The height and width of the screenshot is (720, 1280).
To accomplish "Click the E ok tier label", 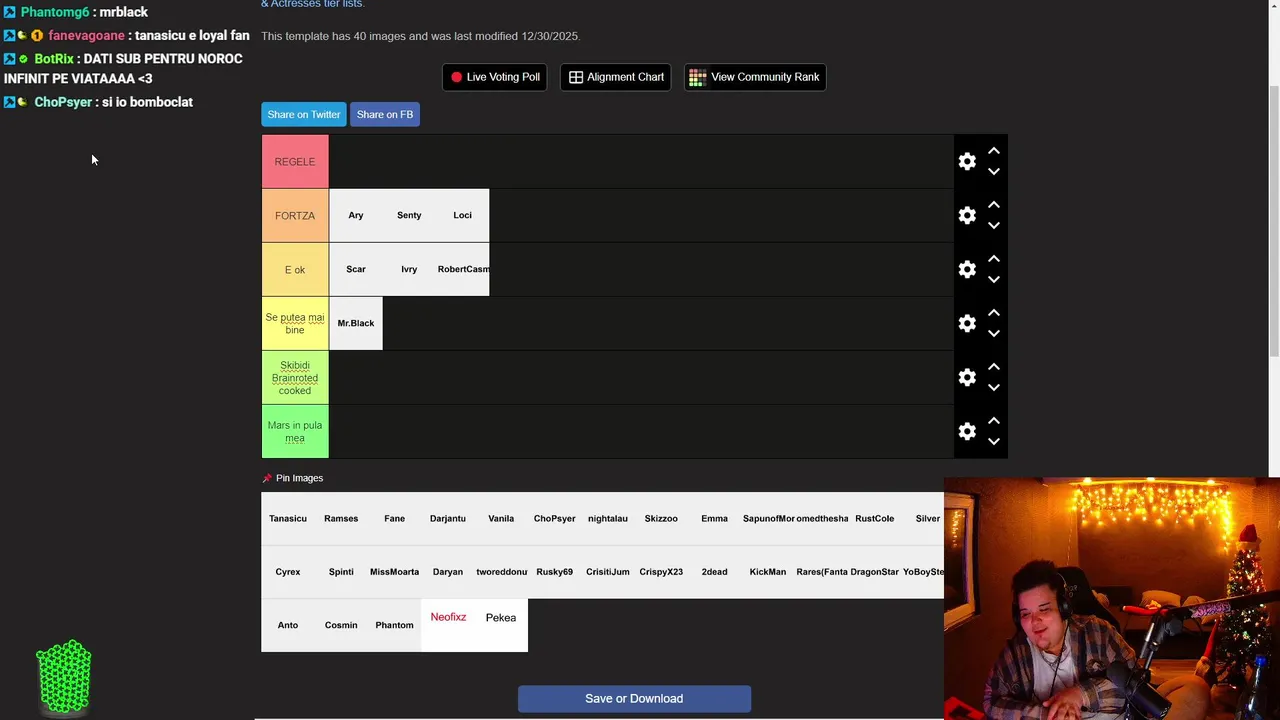I will [x=295, y=269].
